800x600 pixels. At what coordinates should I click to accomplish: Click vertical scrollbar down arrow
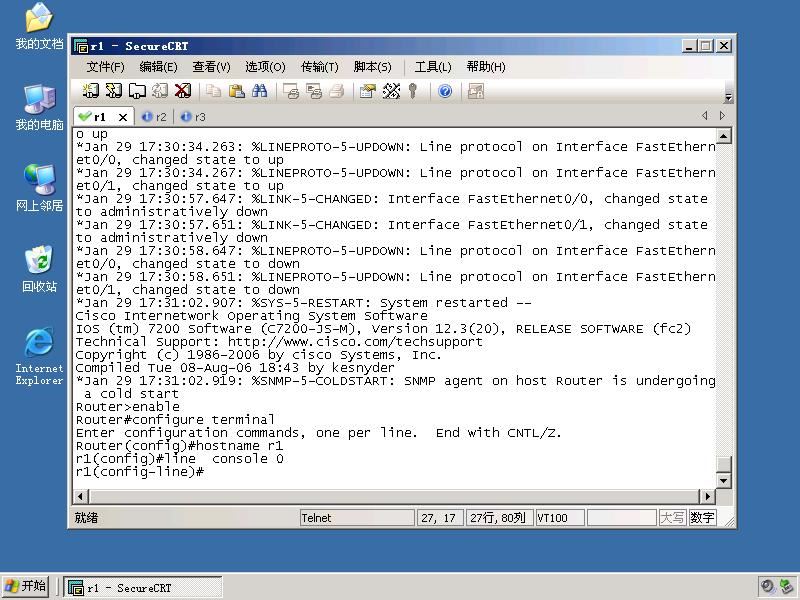click(x=724, y=481)
